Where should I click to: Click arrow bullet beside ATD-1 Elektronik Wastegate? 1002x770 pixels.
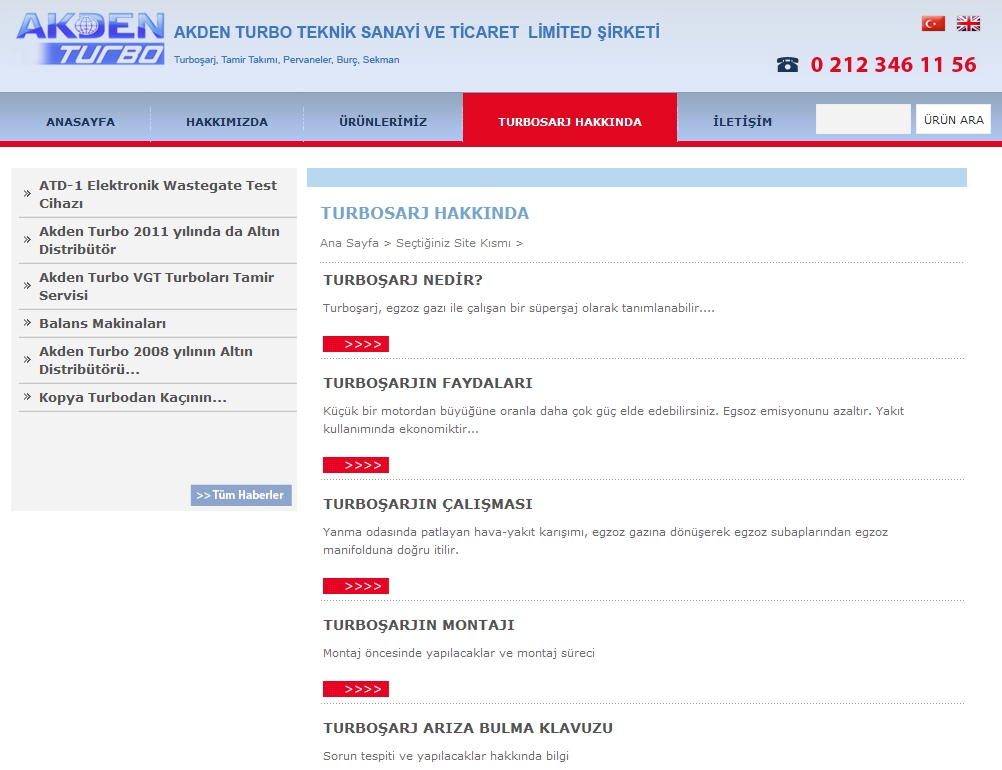coord(27,193)
